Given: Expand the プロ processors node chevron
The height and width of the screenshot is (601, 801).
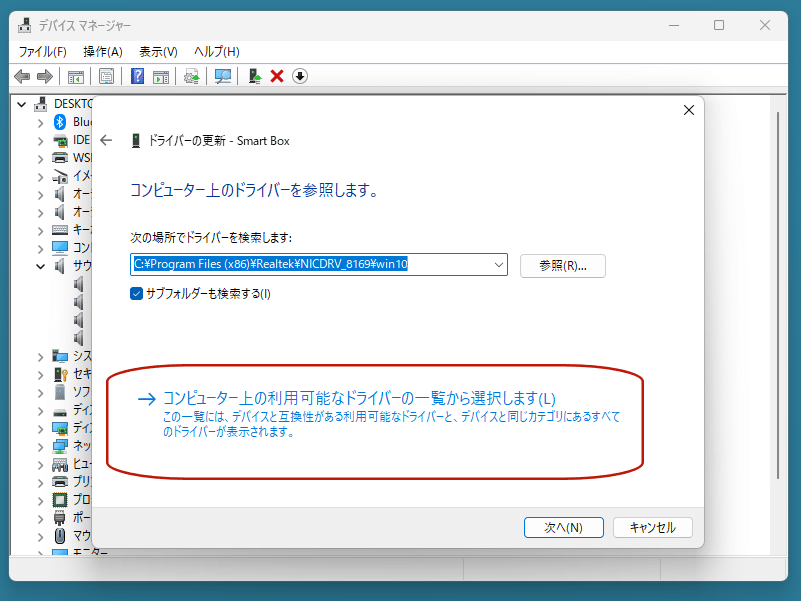Looking at the screenshot, I should pyautogui.click(x=40, y=501).
